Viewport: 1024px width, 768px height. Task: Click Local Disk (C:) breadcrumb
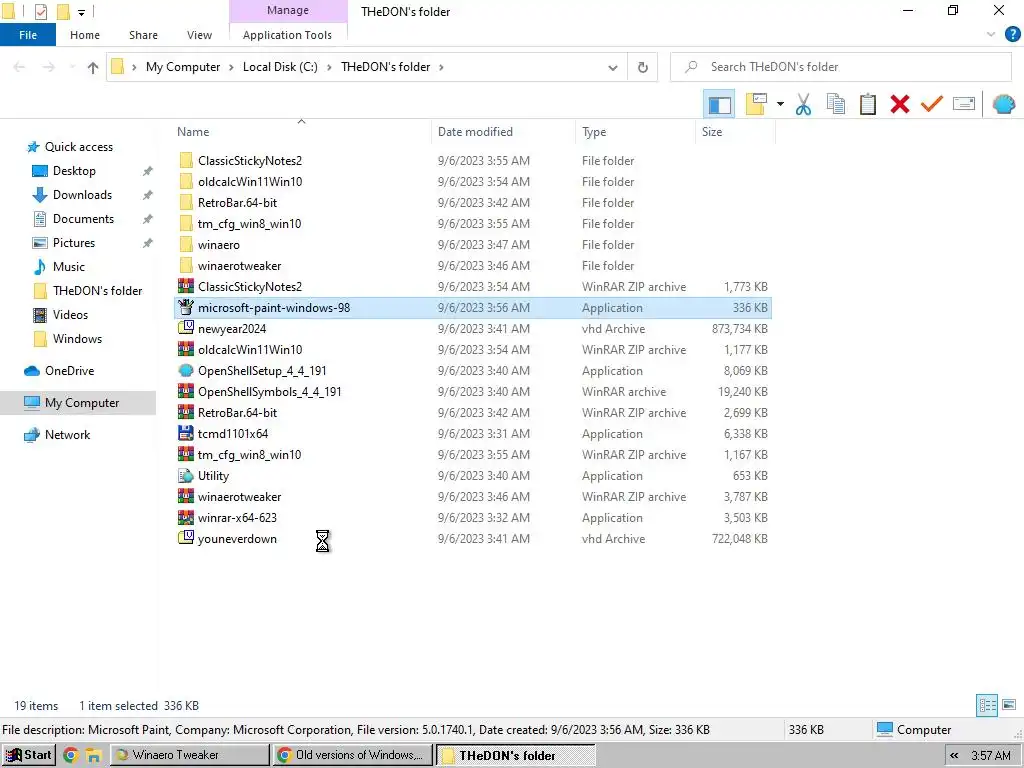(x=280, y=67)
